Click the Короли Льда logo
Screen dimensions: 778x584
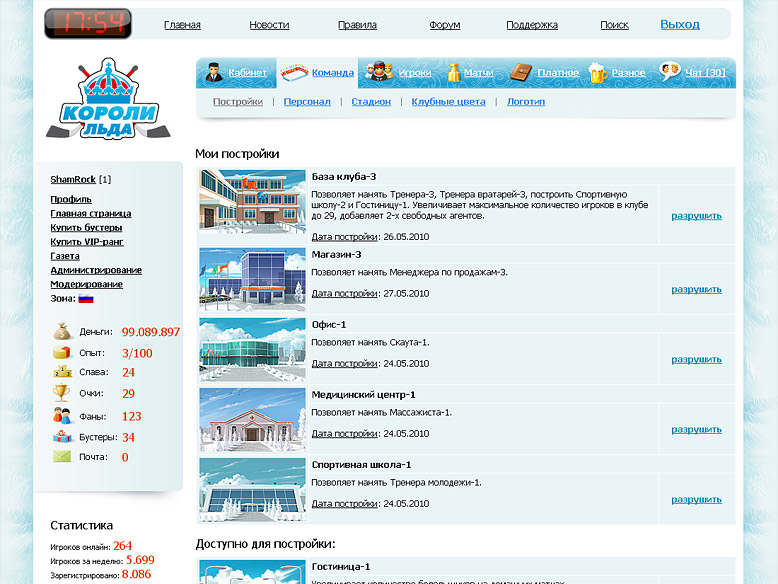108,100
